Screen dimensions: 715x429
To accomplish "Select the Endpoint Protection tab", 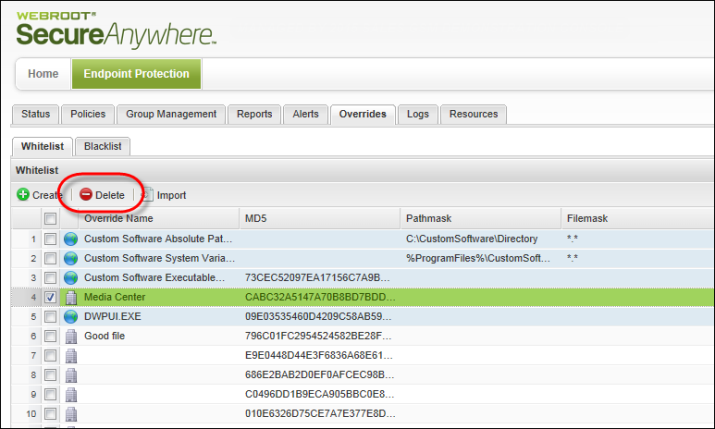I will [136, 74].
